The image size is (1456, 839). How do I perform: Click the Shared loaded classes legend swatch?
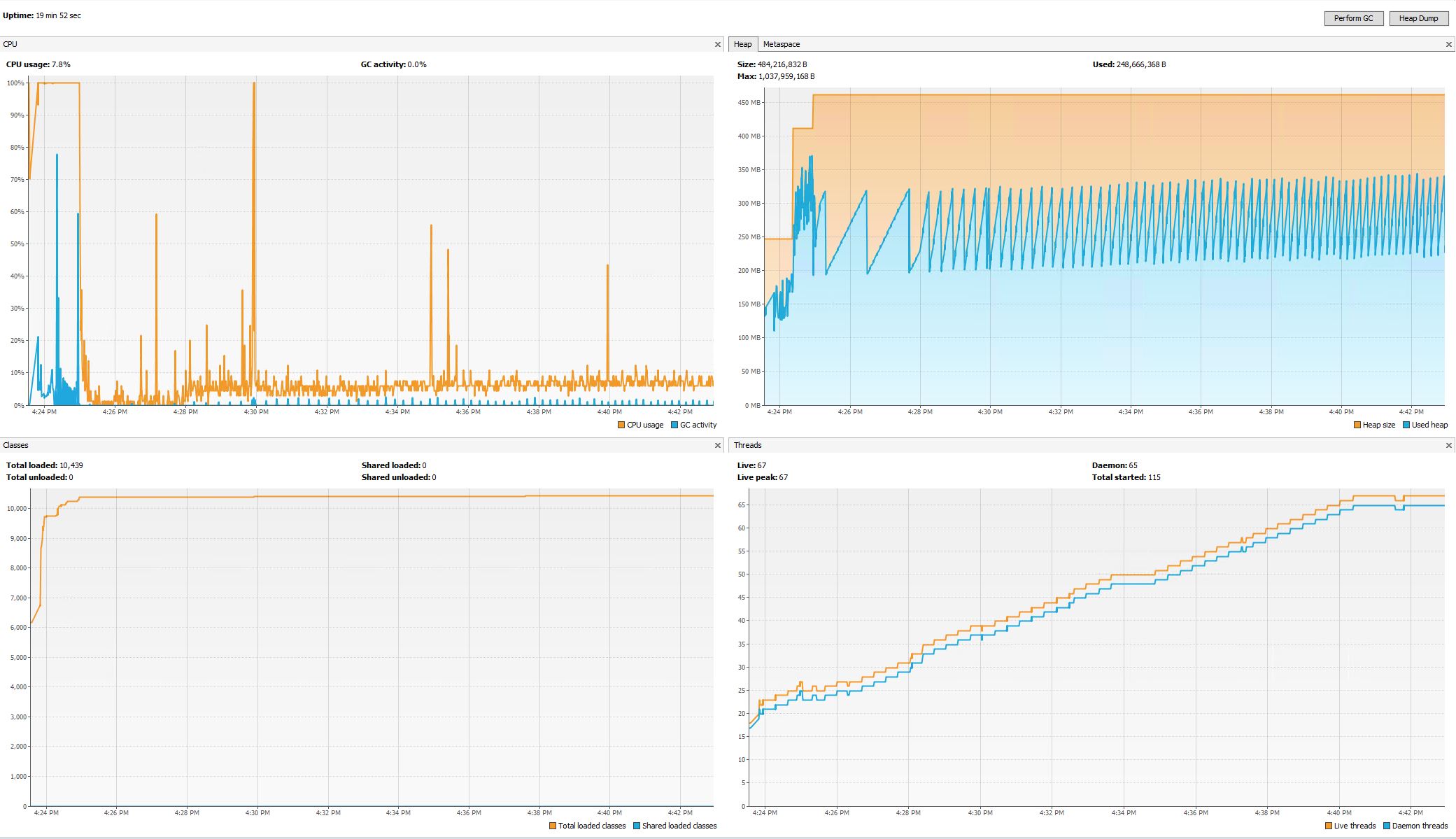(637, 826)
